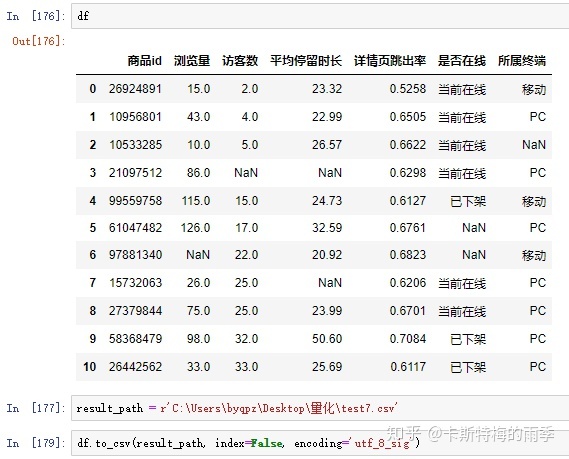Select the Out[176] prompt label

click(x=39, y=41)
